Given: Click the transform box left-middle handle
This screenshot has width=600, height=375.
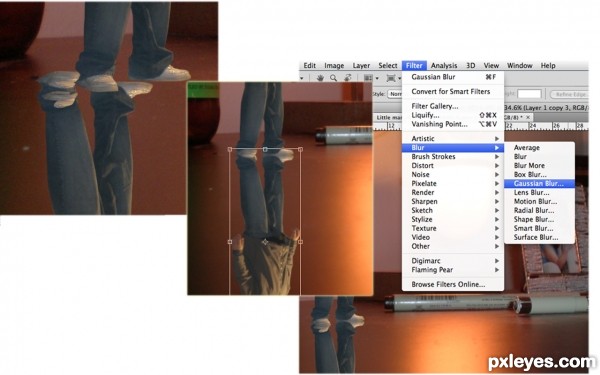Looking at the screenshot, I should [230, 242].
